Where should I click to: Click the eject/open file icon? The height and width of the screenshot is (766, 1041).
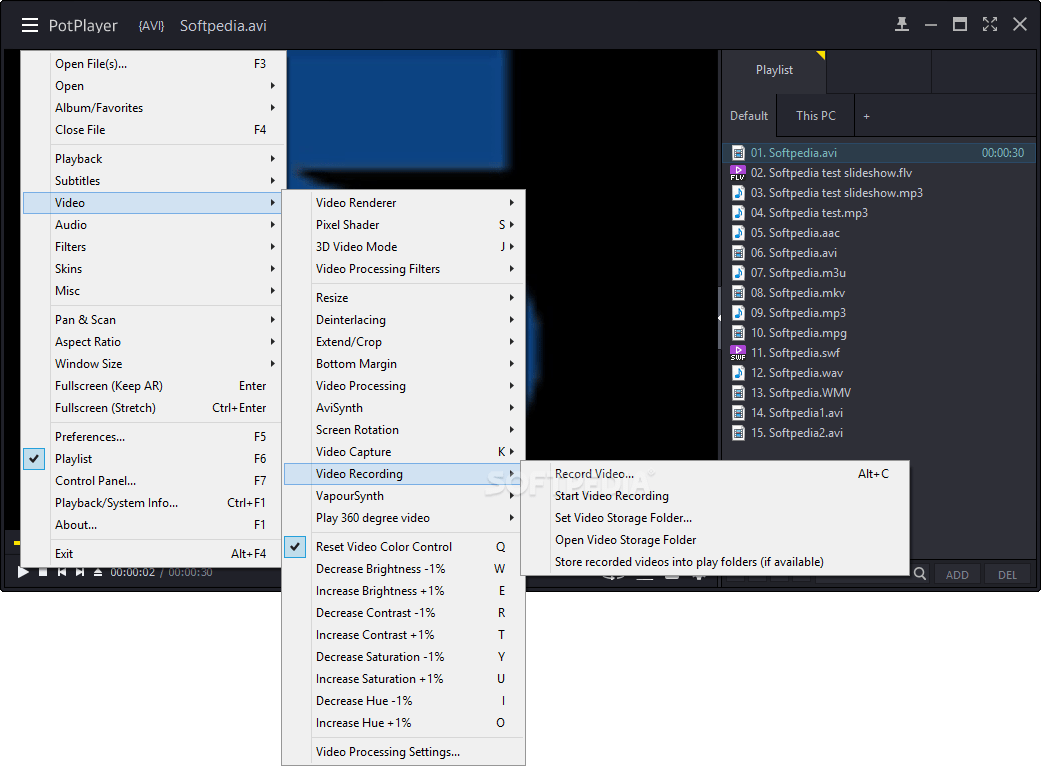coord(98,572)
